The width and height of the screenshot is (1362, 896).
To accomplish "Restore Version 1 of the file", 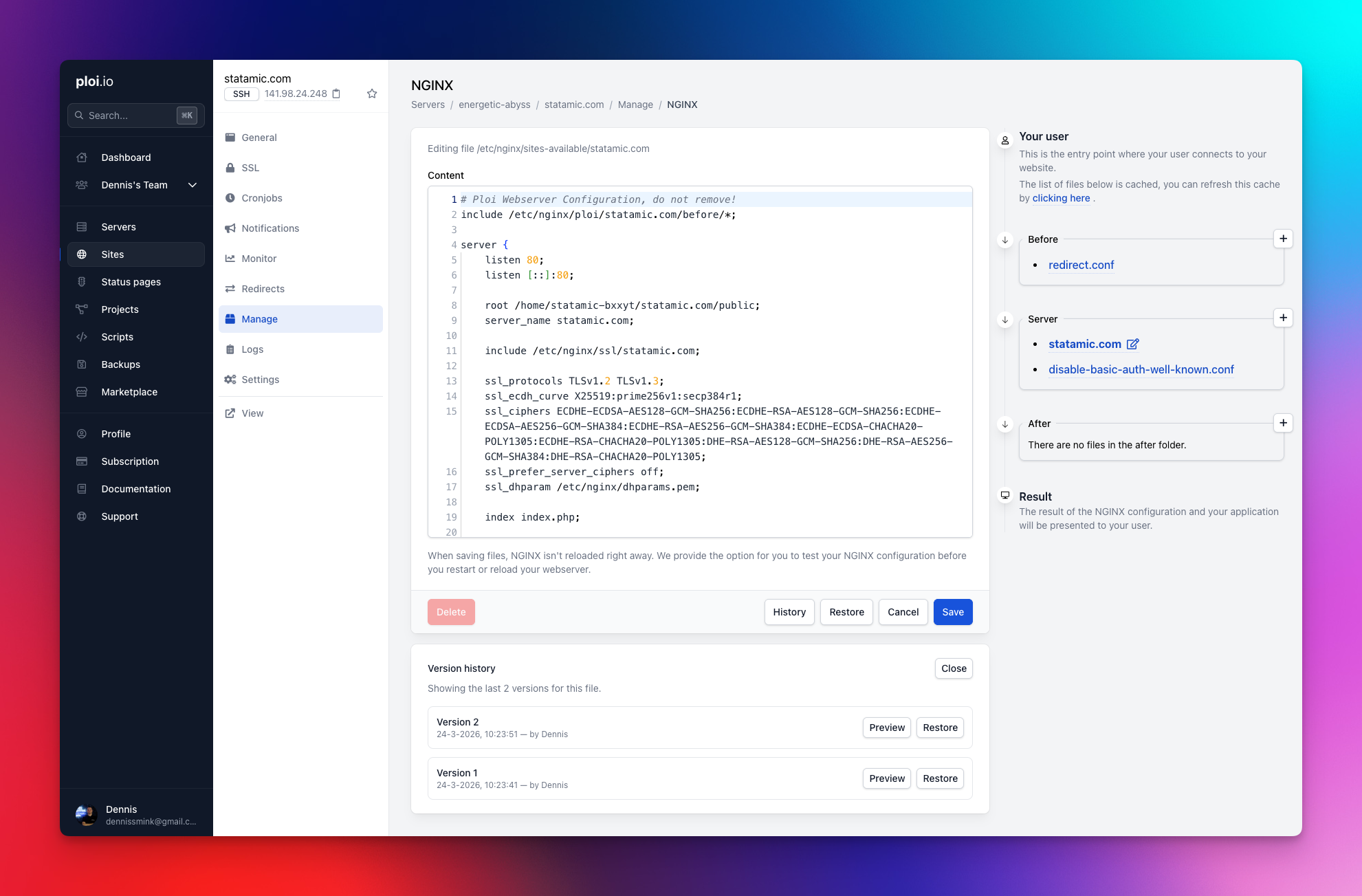I will [940, 778].
